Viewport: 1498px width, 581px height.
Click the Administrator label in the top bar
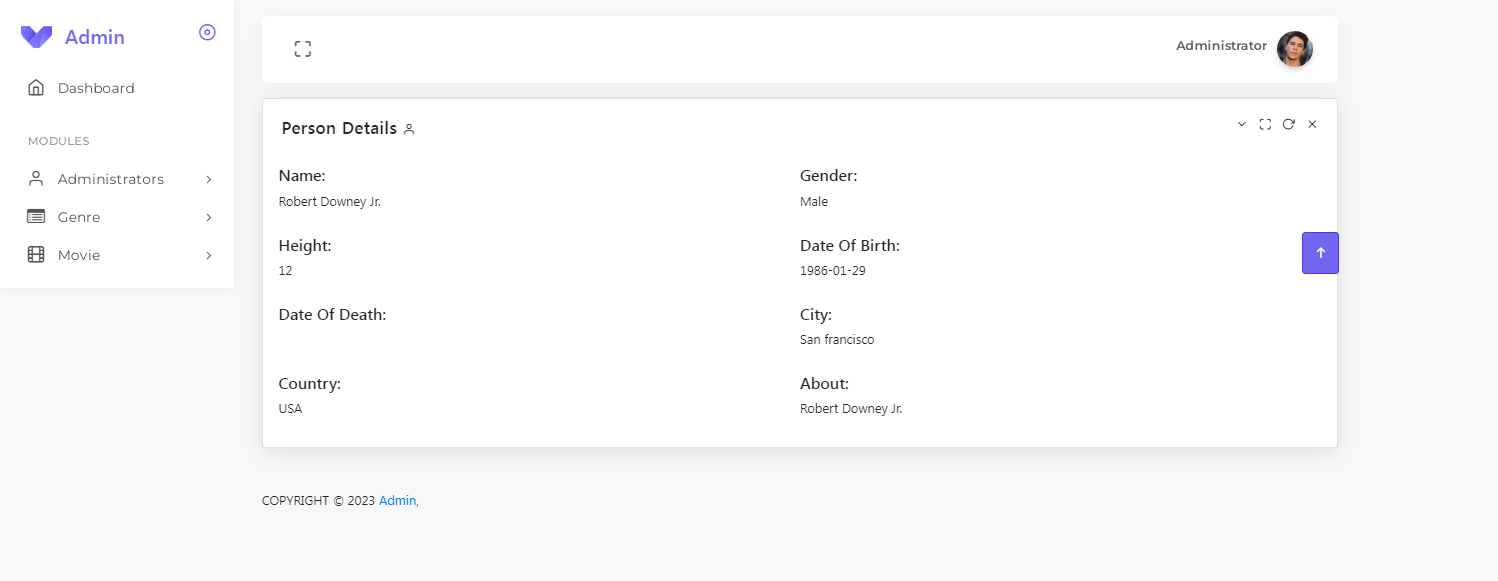(x=1221, y=45)
